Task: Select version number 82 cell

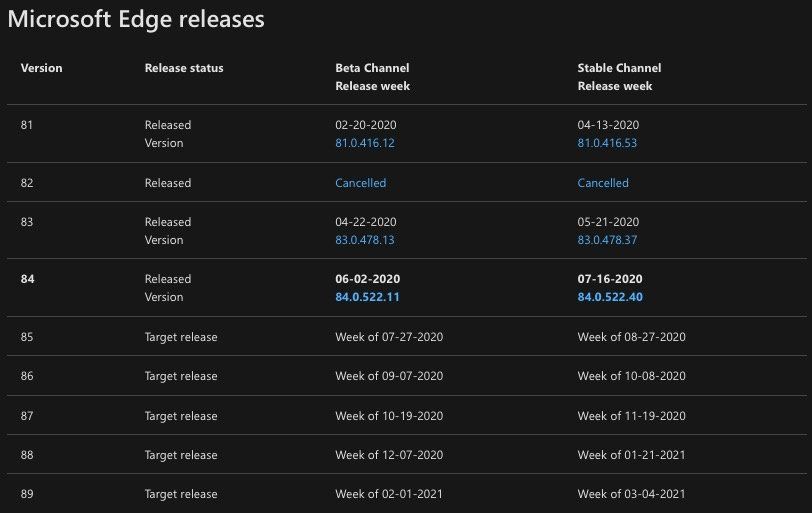Action: click(x=27, y=183)
